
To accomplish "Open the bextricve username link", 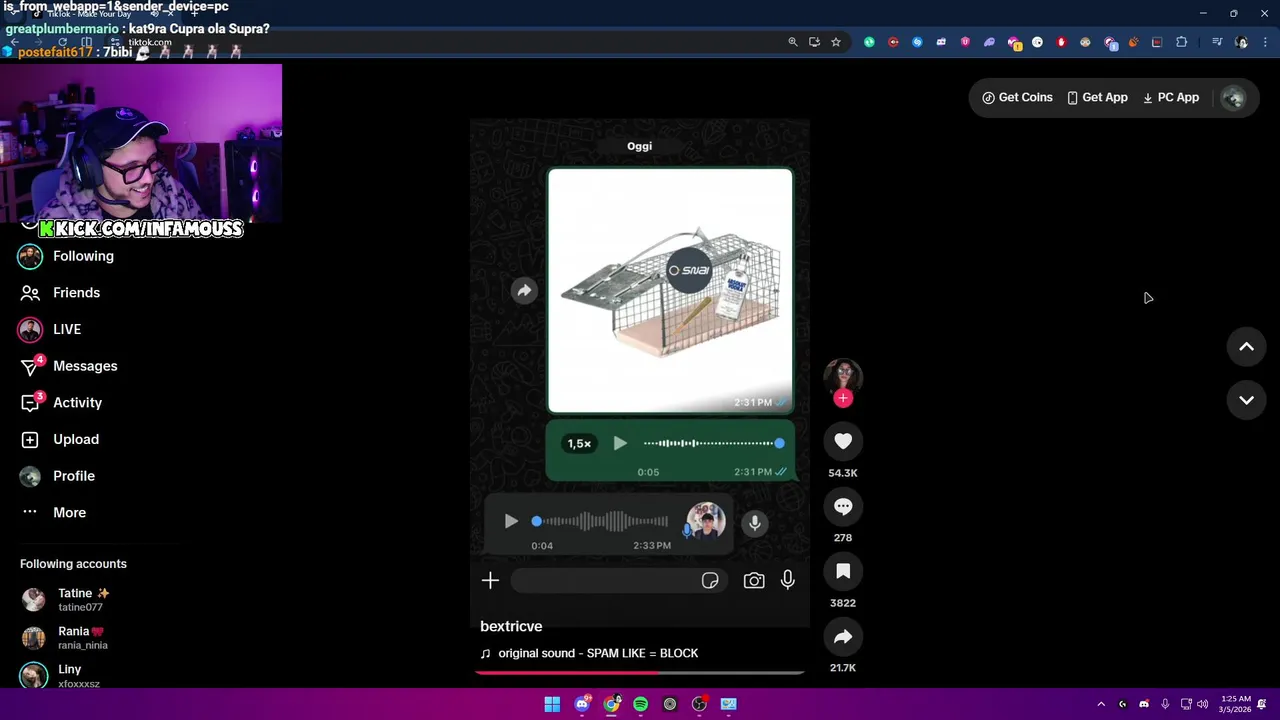I will (x=511, y=626).
